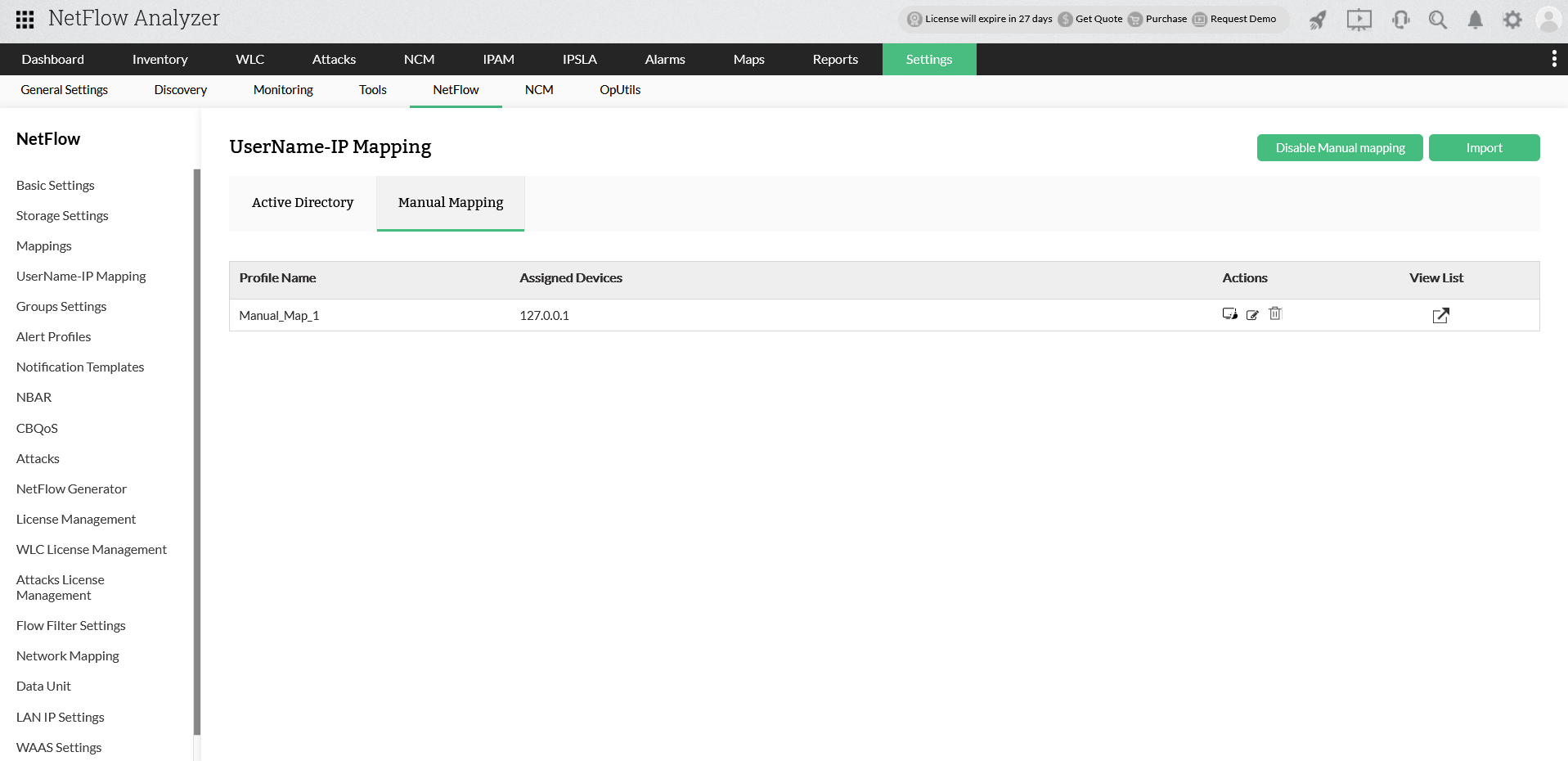Open Notification Templates in the sidebar
The width and height of the screenshot is (1568, 761).
(80, 367)
